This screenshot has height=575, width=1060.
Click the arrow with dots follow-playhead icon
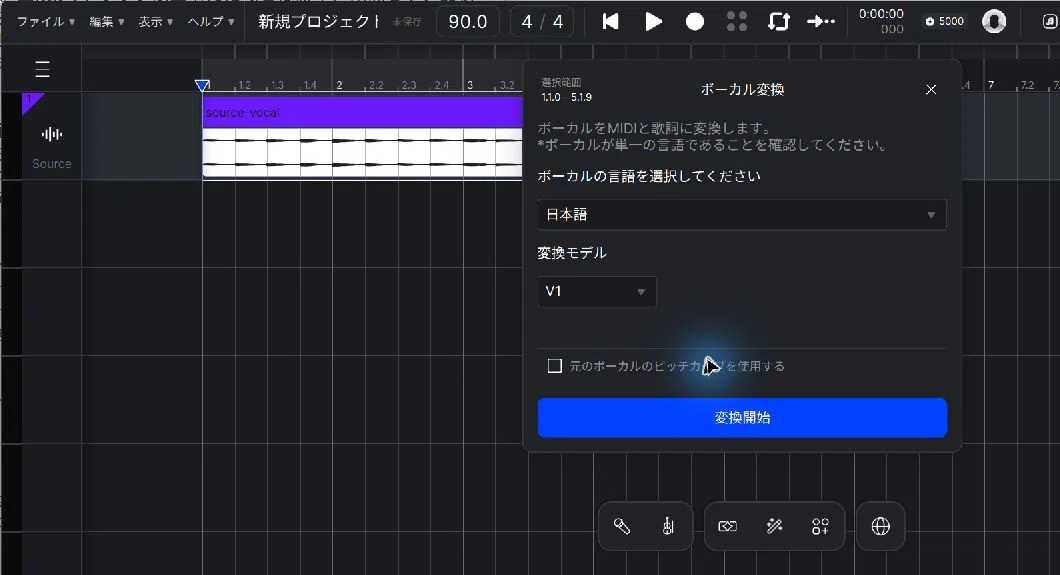click(821, 22)
